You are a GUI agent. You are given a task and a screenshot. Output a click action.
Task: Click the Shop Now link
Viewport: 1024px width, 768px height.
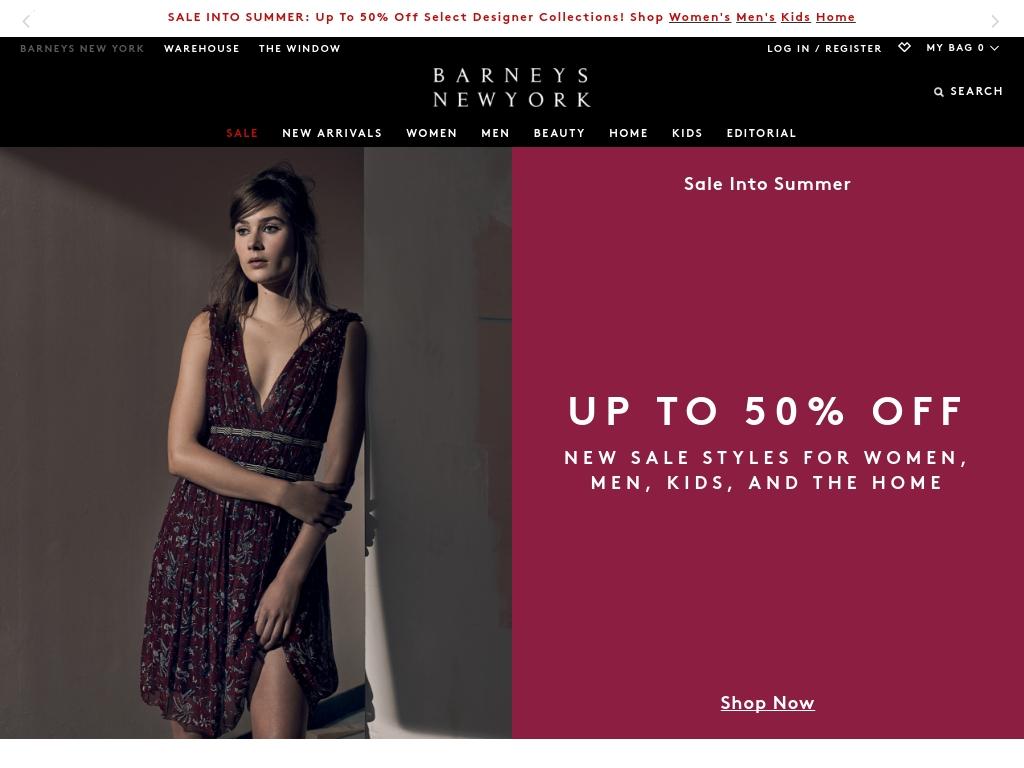coord(767,703)
